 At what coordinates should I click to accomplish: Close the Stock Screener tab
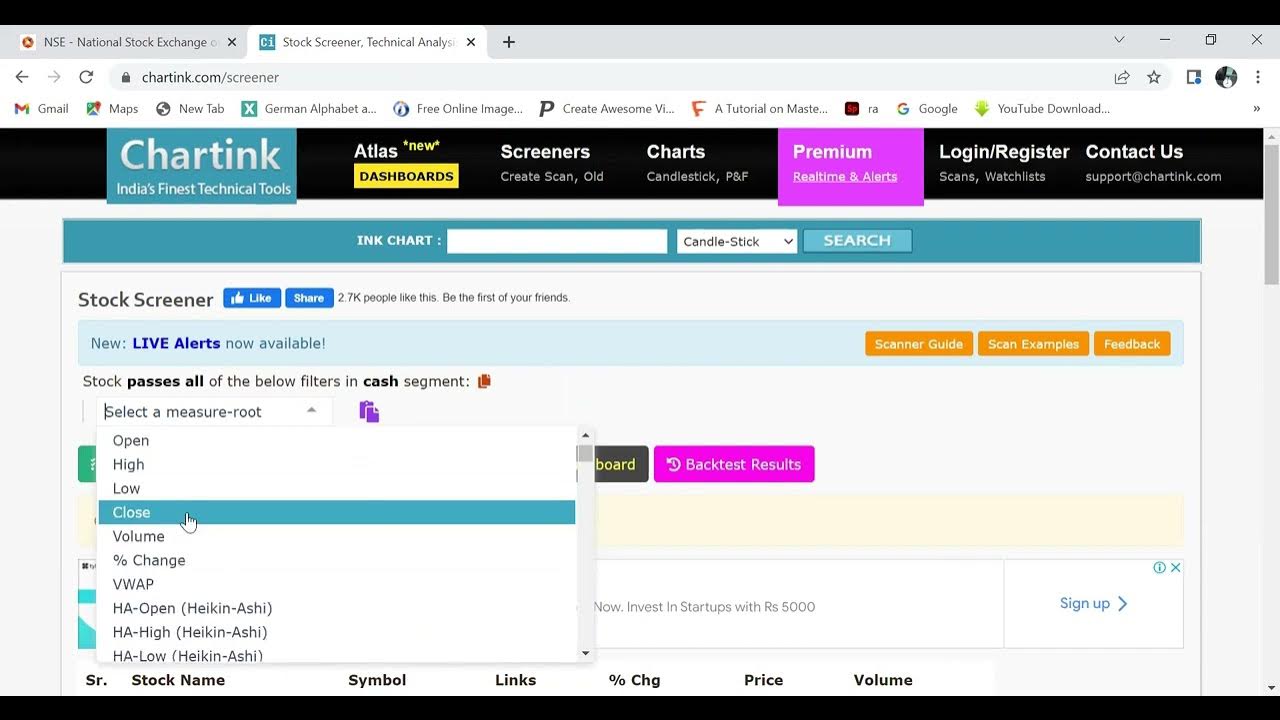pyautogui.click(x=471, y=42)
